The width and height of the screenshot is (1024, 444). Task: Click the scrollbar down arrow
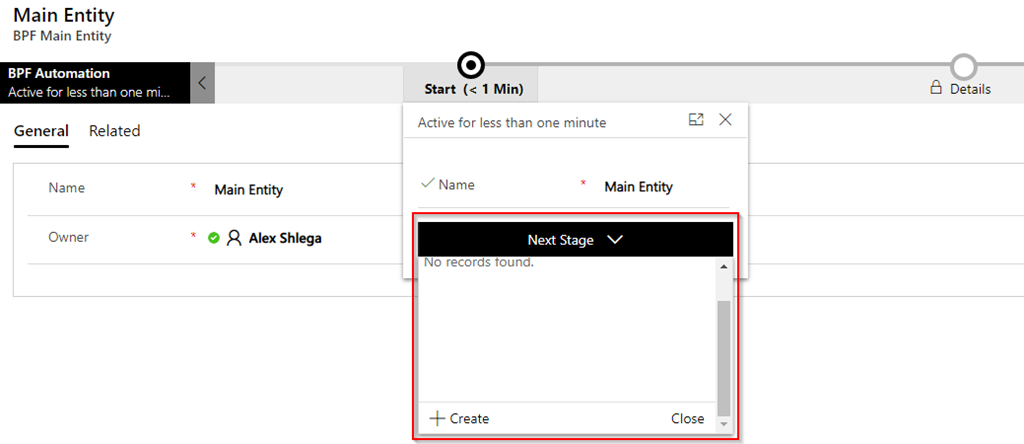723,424
